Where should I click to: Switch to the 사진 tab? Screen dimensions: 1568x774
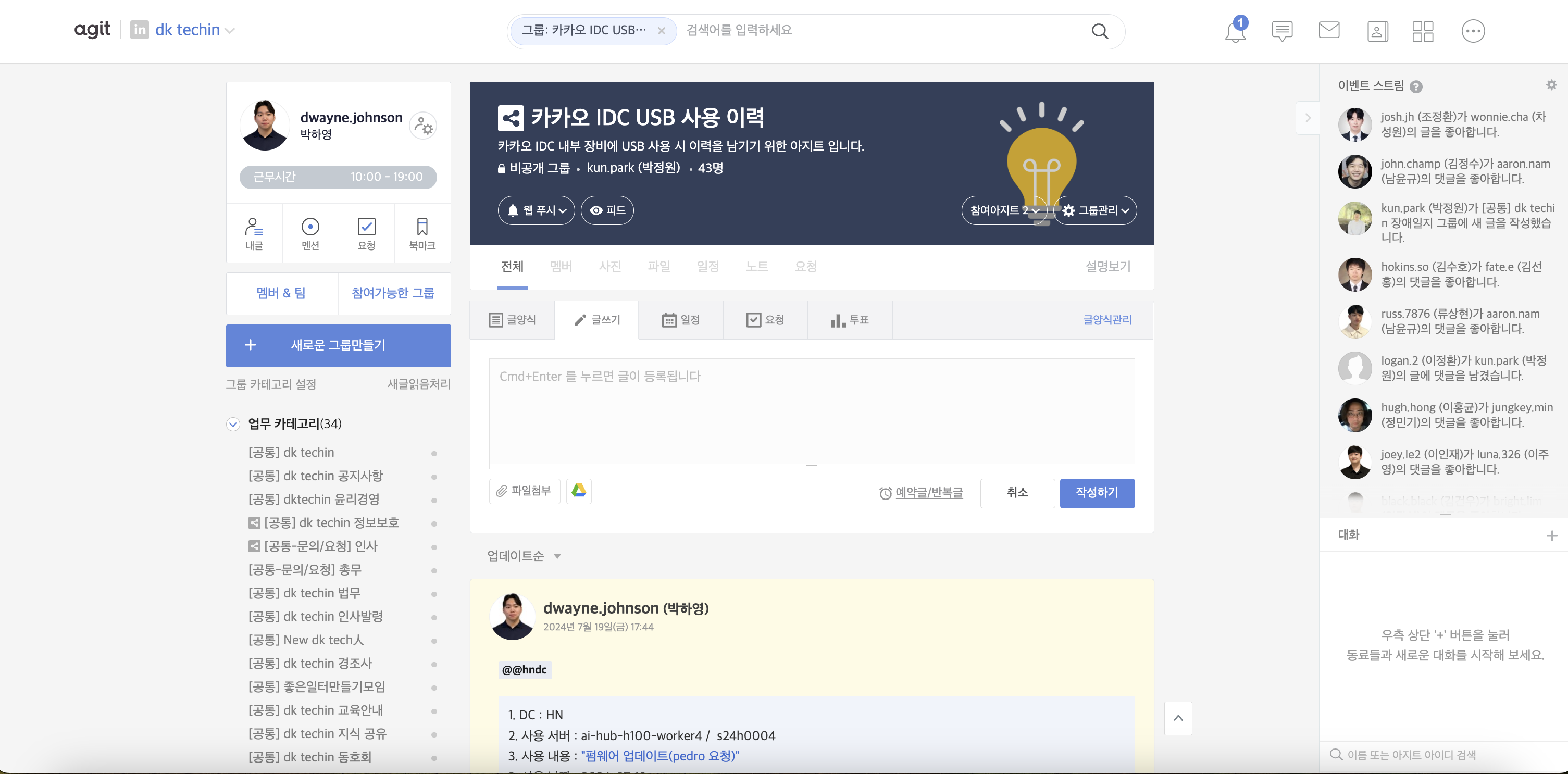610,267
